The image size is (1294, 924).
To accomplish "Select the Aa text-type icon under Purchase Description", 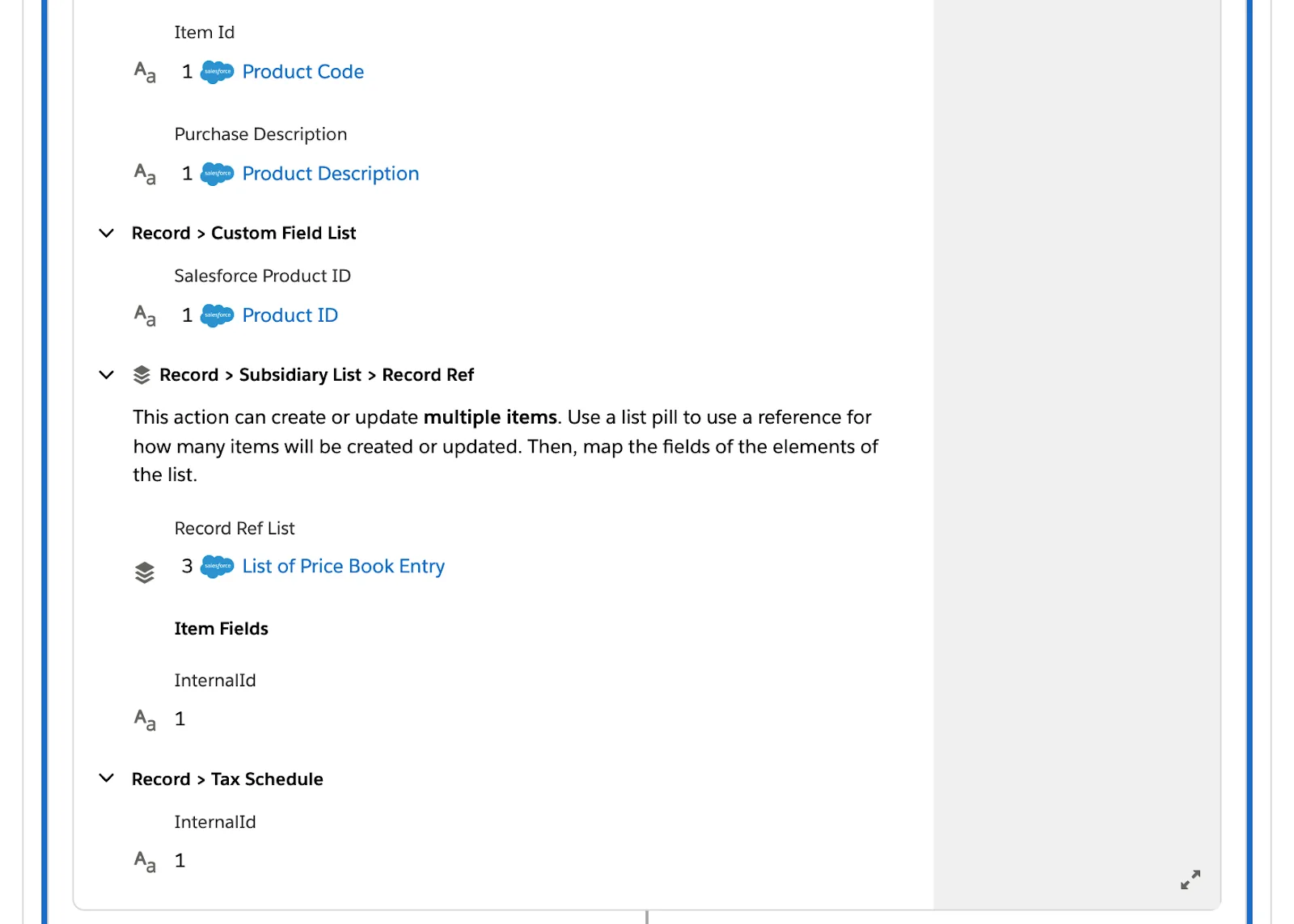I will 144,174.
